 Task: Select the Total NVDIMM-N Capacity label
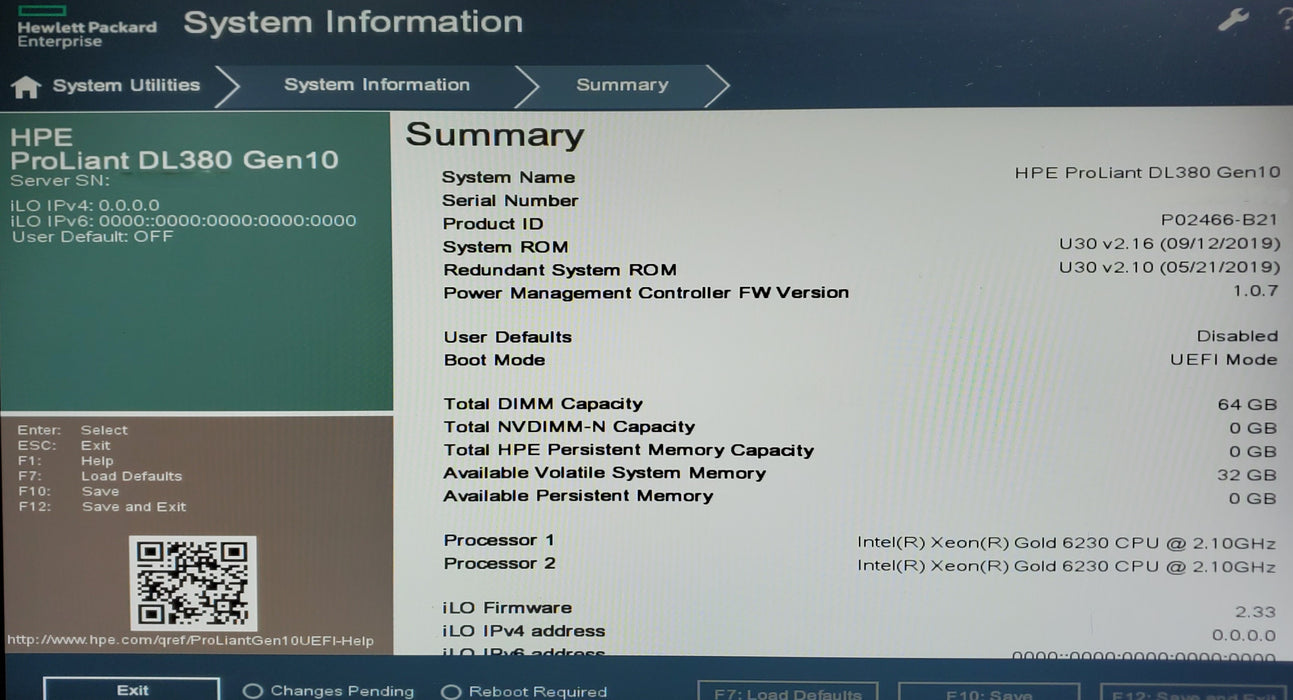click(569, 427)
